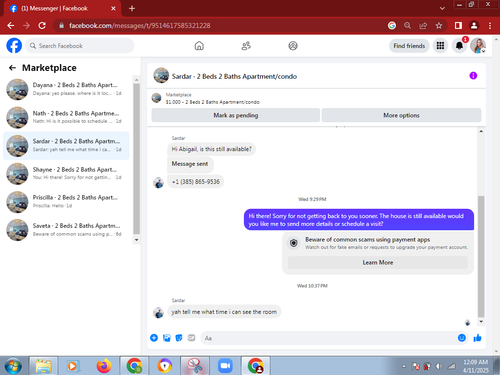This screenshot has height=375, width=500.
Task: Open Priscilla's conversation
Action: 66,202
